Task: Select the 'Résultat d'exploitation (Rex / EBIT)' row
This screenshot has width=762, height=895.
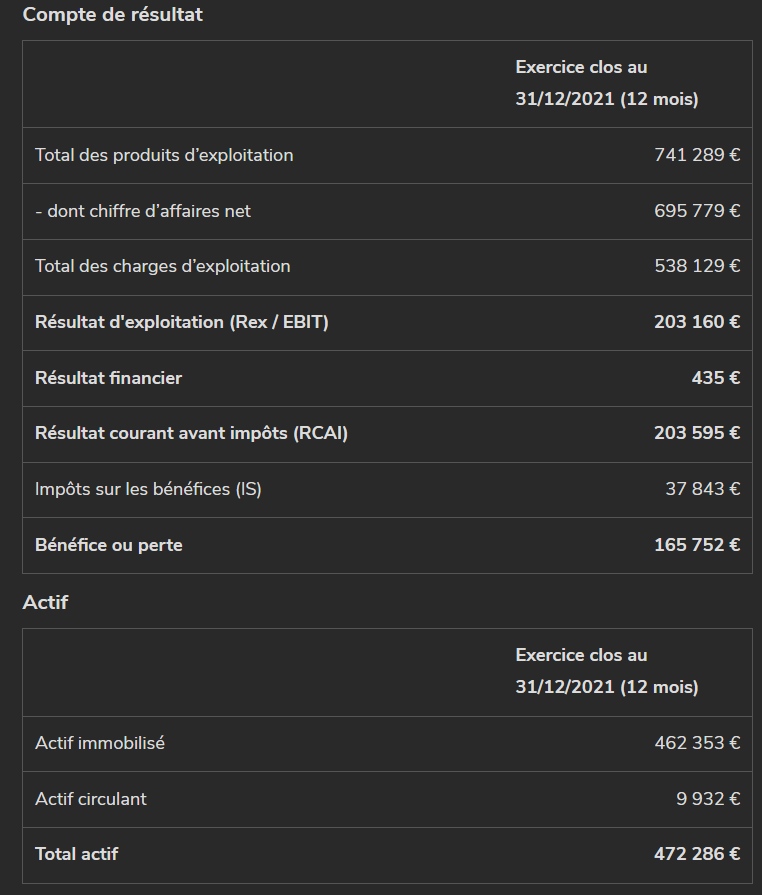Action: (x=387, y=322)
